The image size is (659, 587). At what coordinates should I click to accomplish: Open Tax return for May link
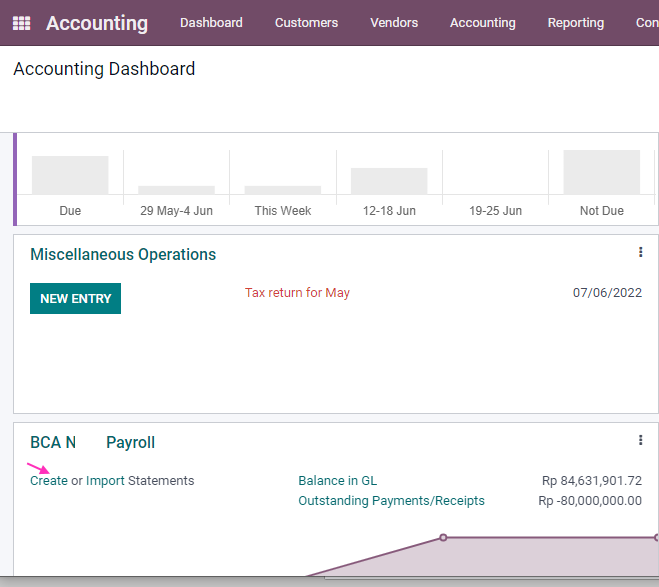point(297,292)
